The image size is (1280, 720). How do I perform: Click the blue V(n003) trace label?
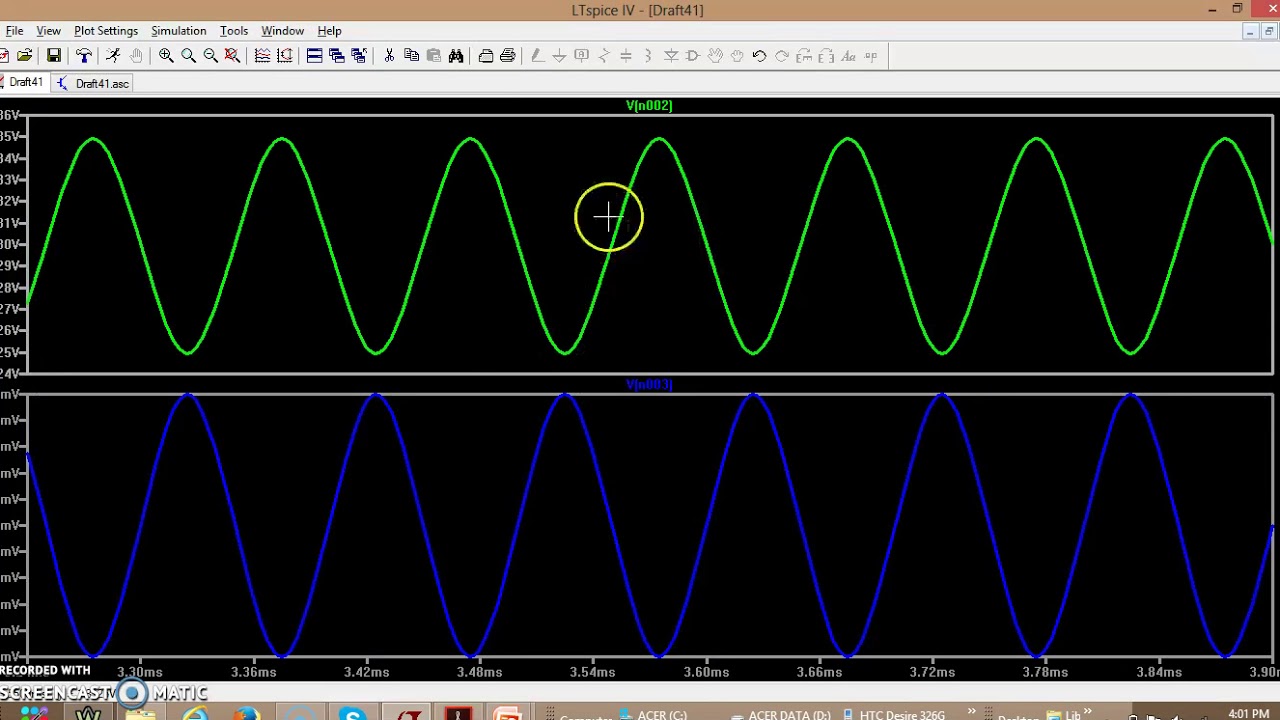(x=649, y=384)
